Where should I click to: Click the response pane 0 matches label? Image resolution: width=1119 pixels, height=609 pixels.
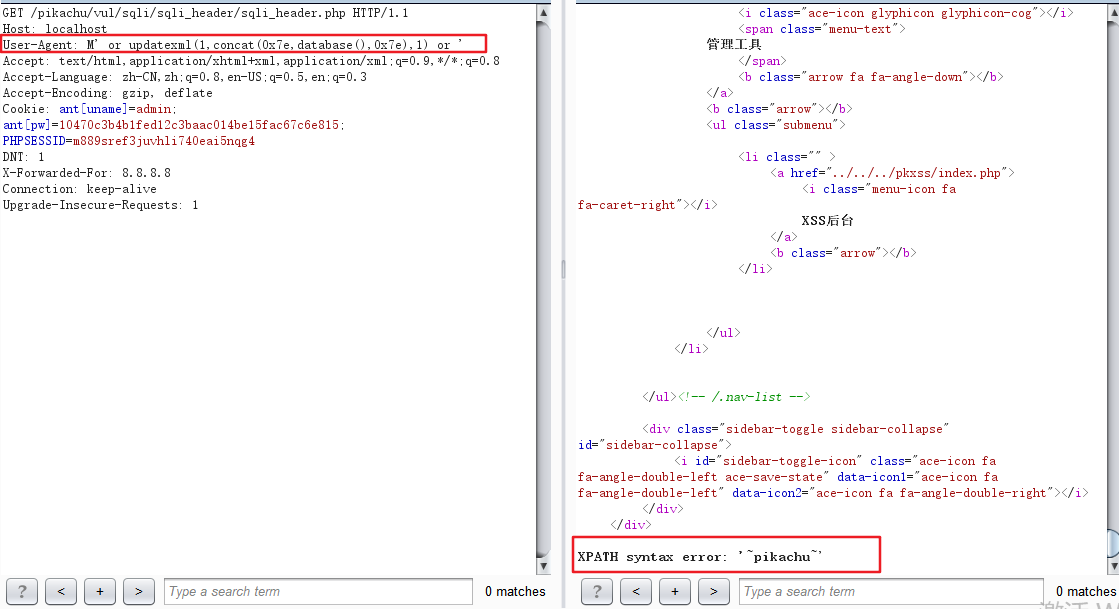(1086, 591)
